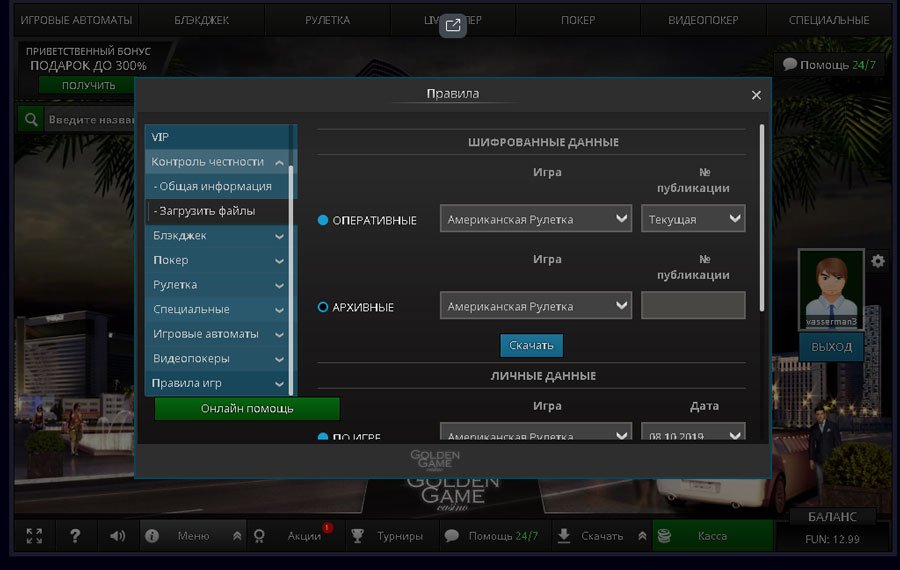Expand the Блэкджек section in sidebar
The image size is (900, 570).
point(220,236)
